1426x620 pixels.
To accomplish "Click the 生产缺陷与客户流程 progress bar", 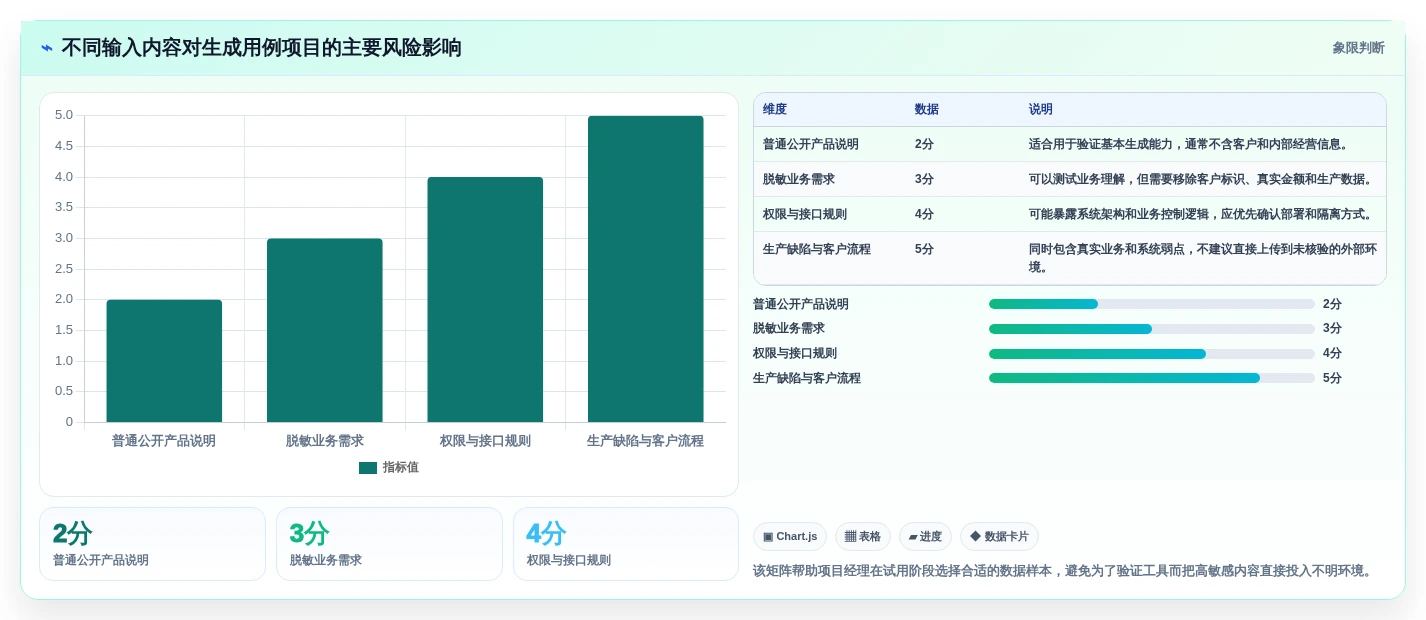I will click(x=1152, y=378).
